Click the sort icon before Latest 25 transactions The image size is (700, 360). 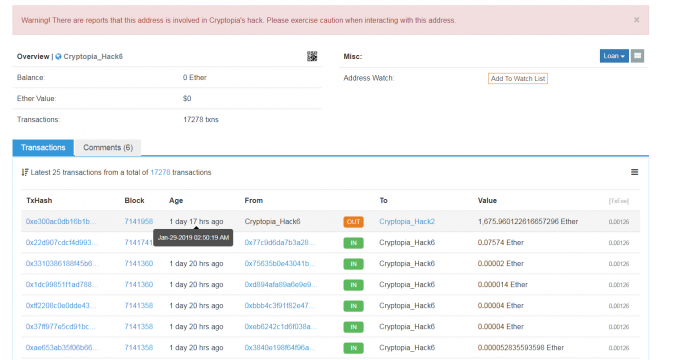pos(25,172)
